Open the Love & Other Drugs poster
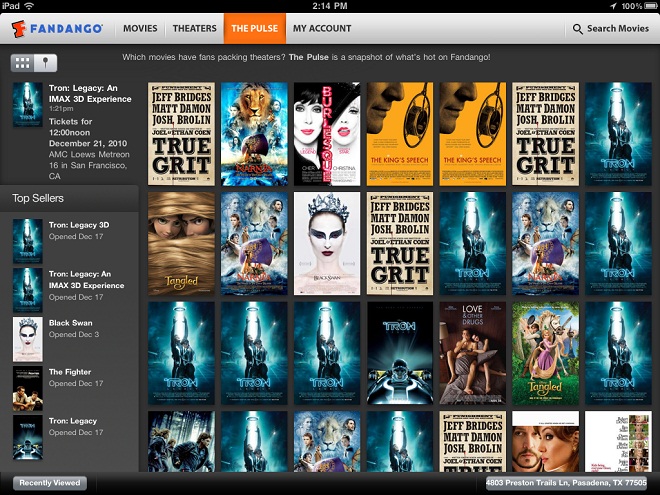 coord(473,353)
